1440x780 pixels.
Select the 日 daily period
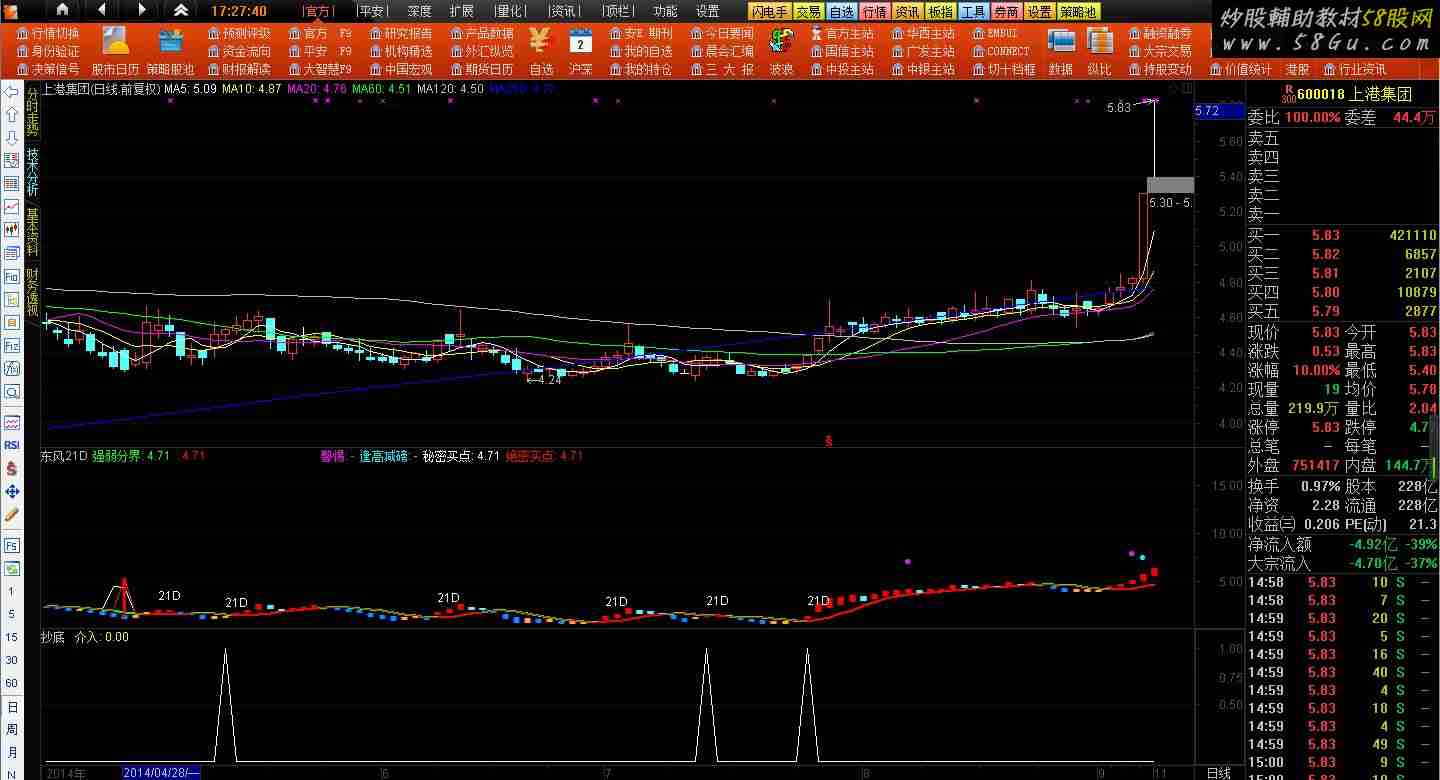[12, 706]
